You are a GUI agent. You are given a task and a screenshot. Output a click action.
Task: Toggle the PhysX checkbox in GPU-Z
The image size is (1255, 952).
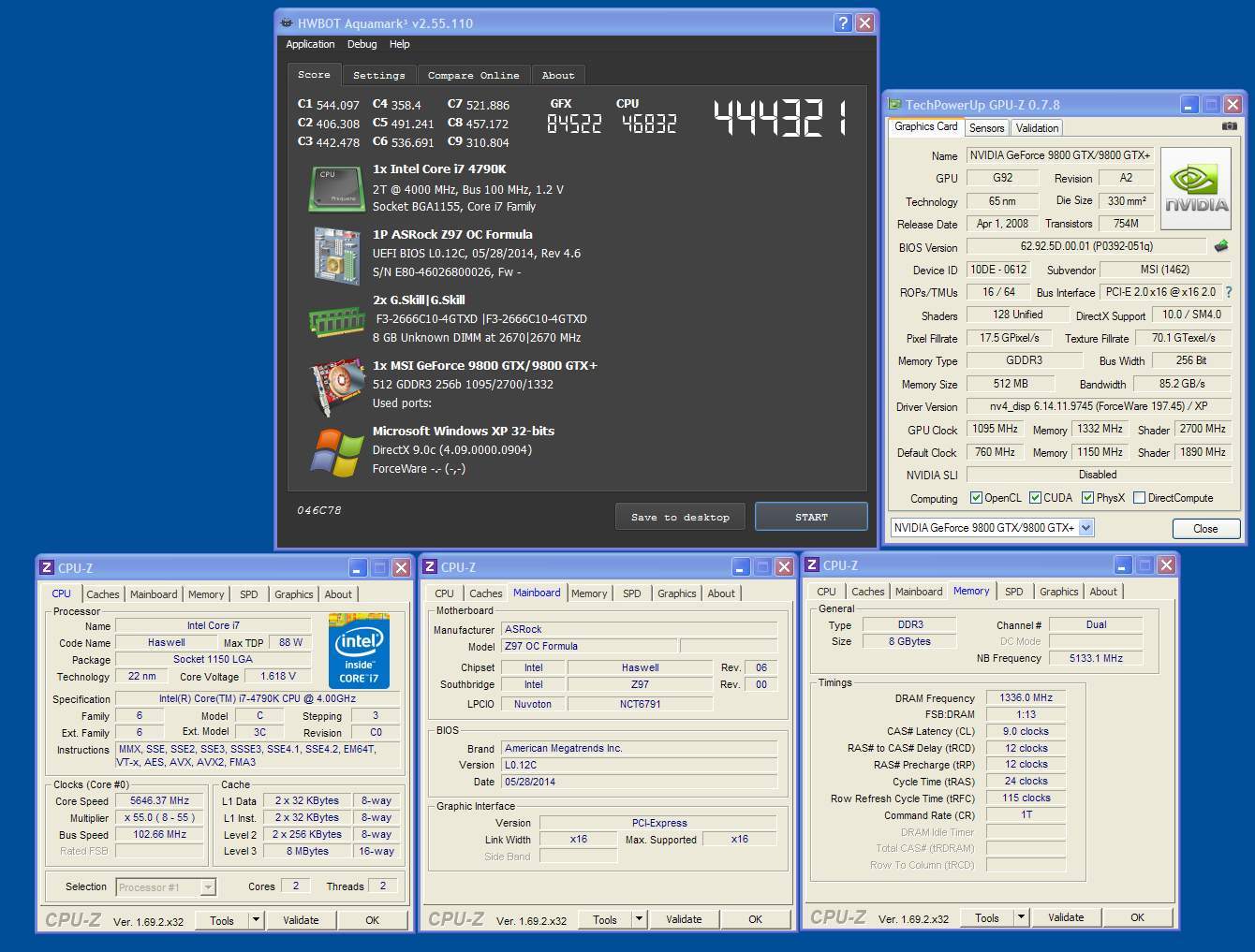(x=1087, y=498)
